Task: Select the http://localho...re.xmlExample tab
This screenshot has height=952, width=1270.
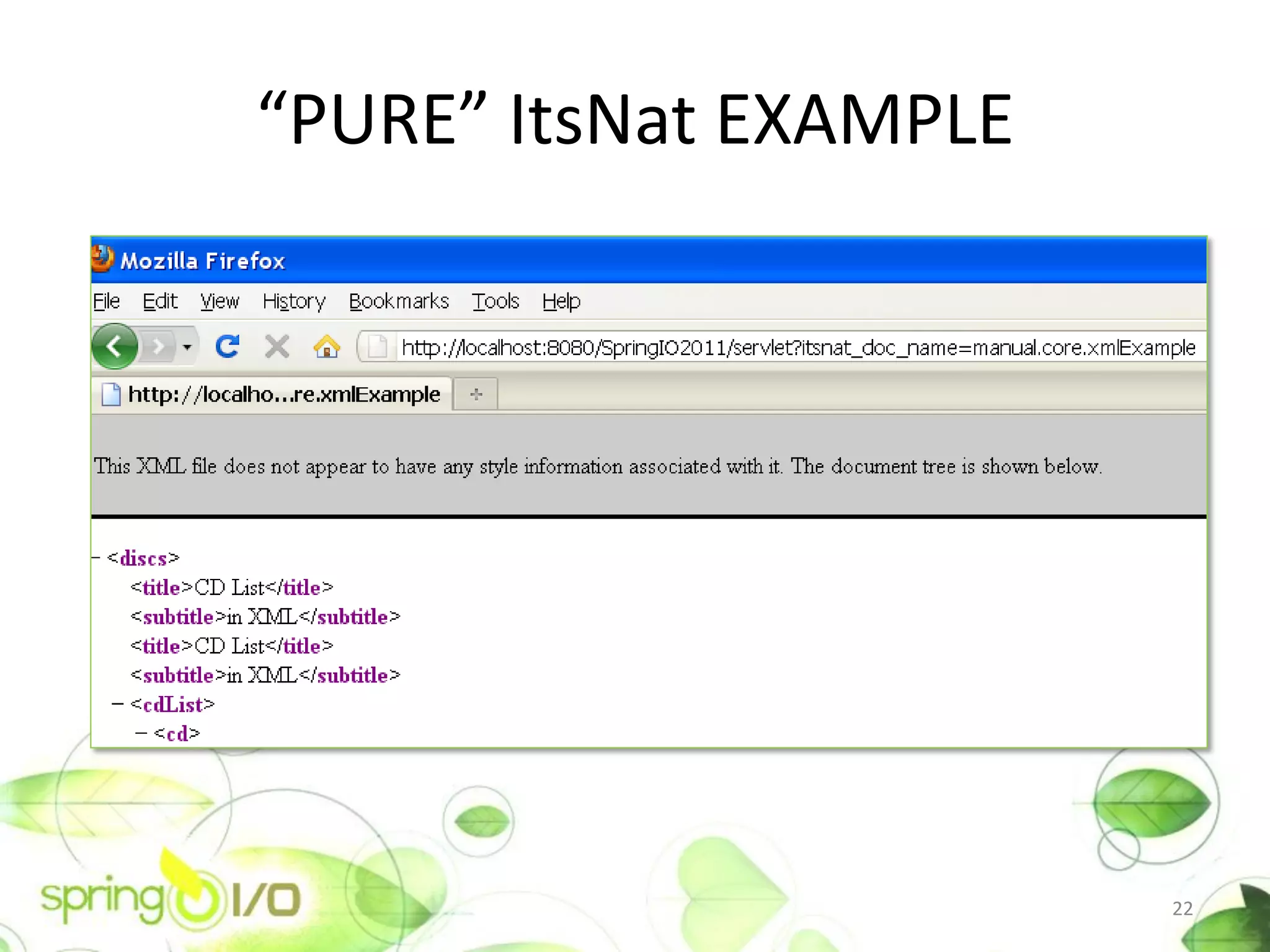Action: pyautogui.click(x=272, y=394)
